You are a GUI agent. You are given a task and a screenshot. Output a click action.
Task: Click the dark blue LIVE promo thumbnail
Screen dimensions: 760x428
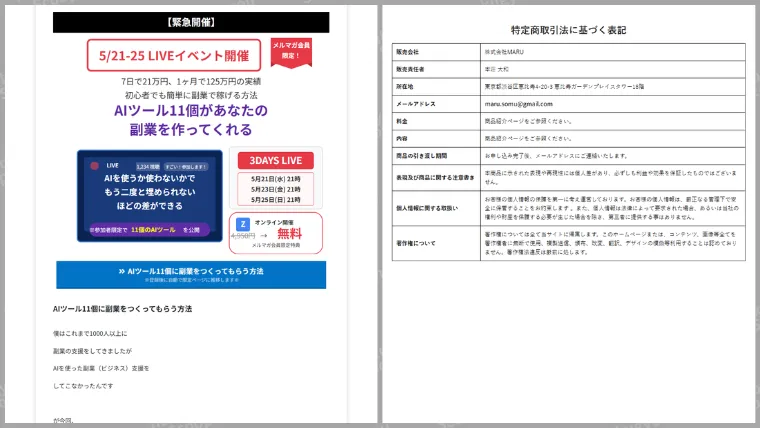(x=150, y=195)
